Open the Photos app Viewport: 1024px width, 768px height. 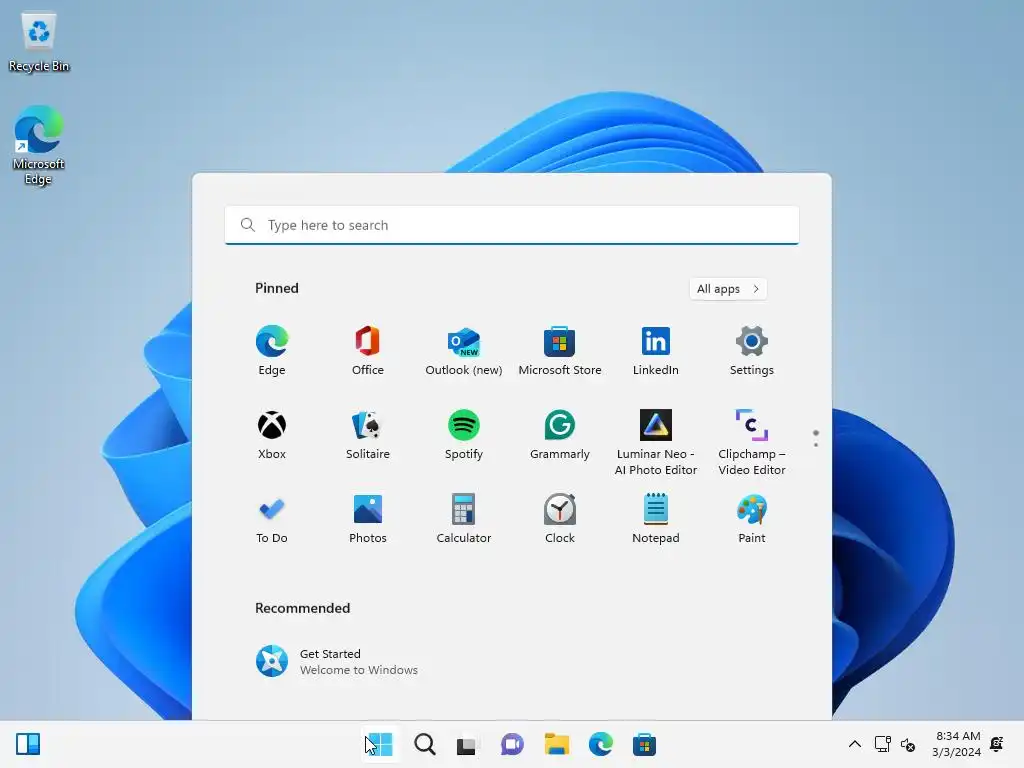pos(368,519)
